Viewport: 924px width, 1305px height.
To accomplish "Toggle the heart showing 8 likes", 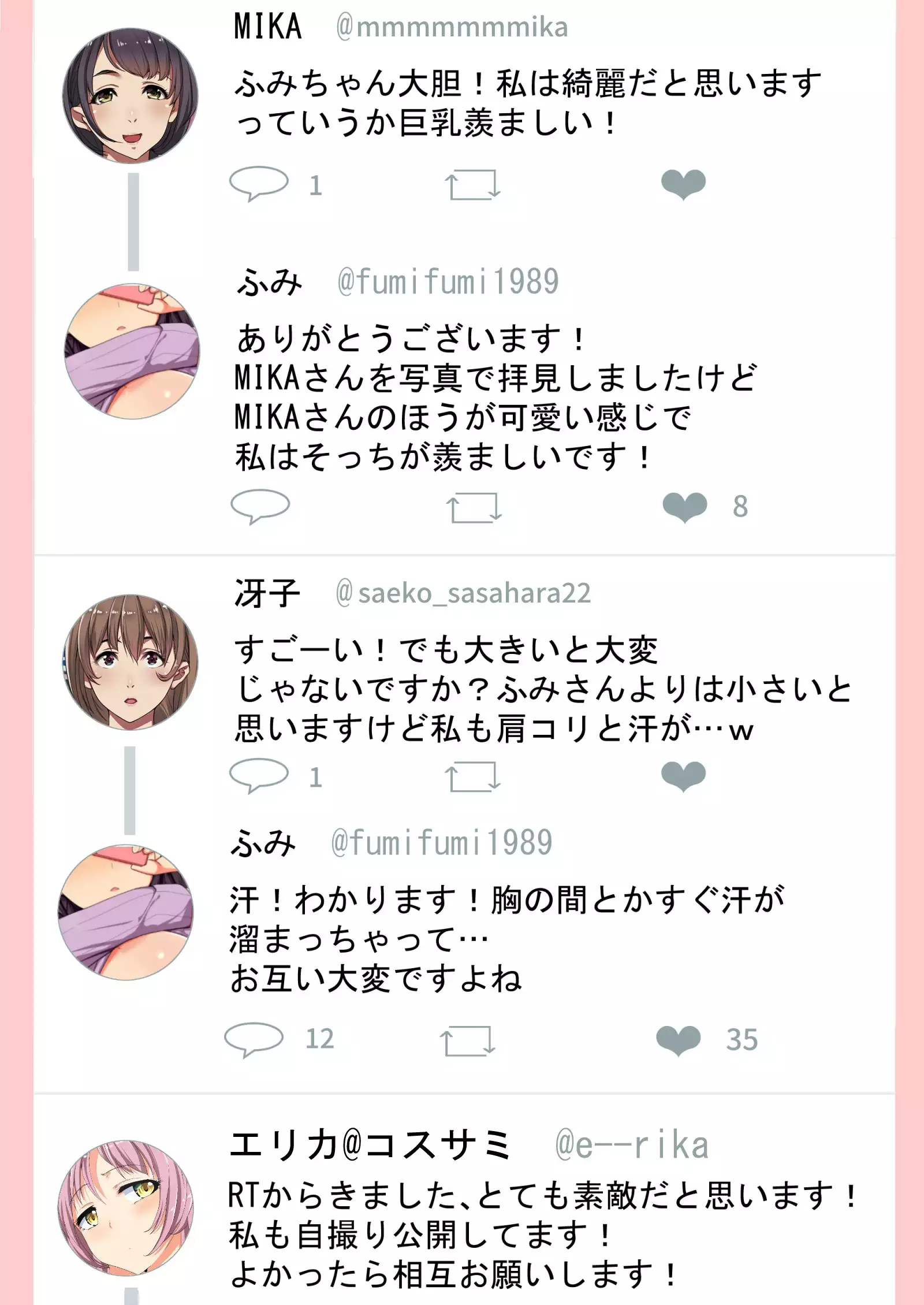I will [x=685, y=507].
